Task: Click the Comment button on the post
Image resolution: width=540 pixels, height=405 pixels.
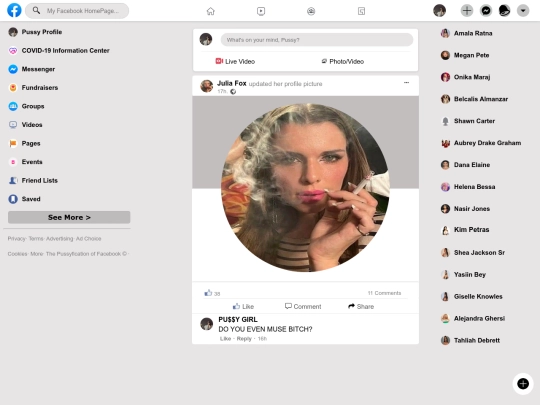Action: click(303, 307)
